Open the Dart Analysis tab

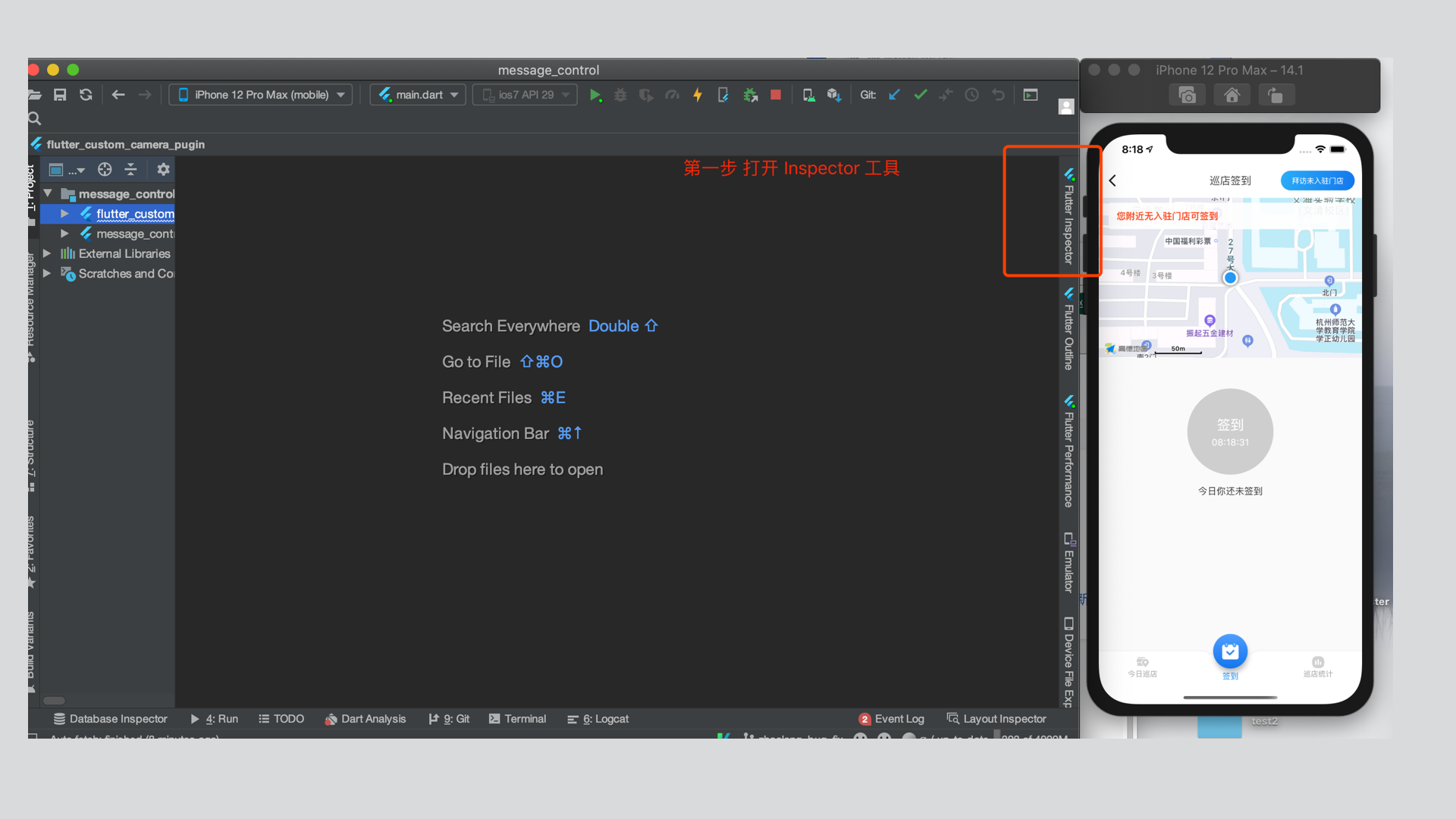click(366, 719)
